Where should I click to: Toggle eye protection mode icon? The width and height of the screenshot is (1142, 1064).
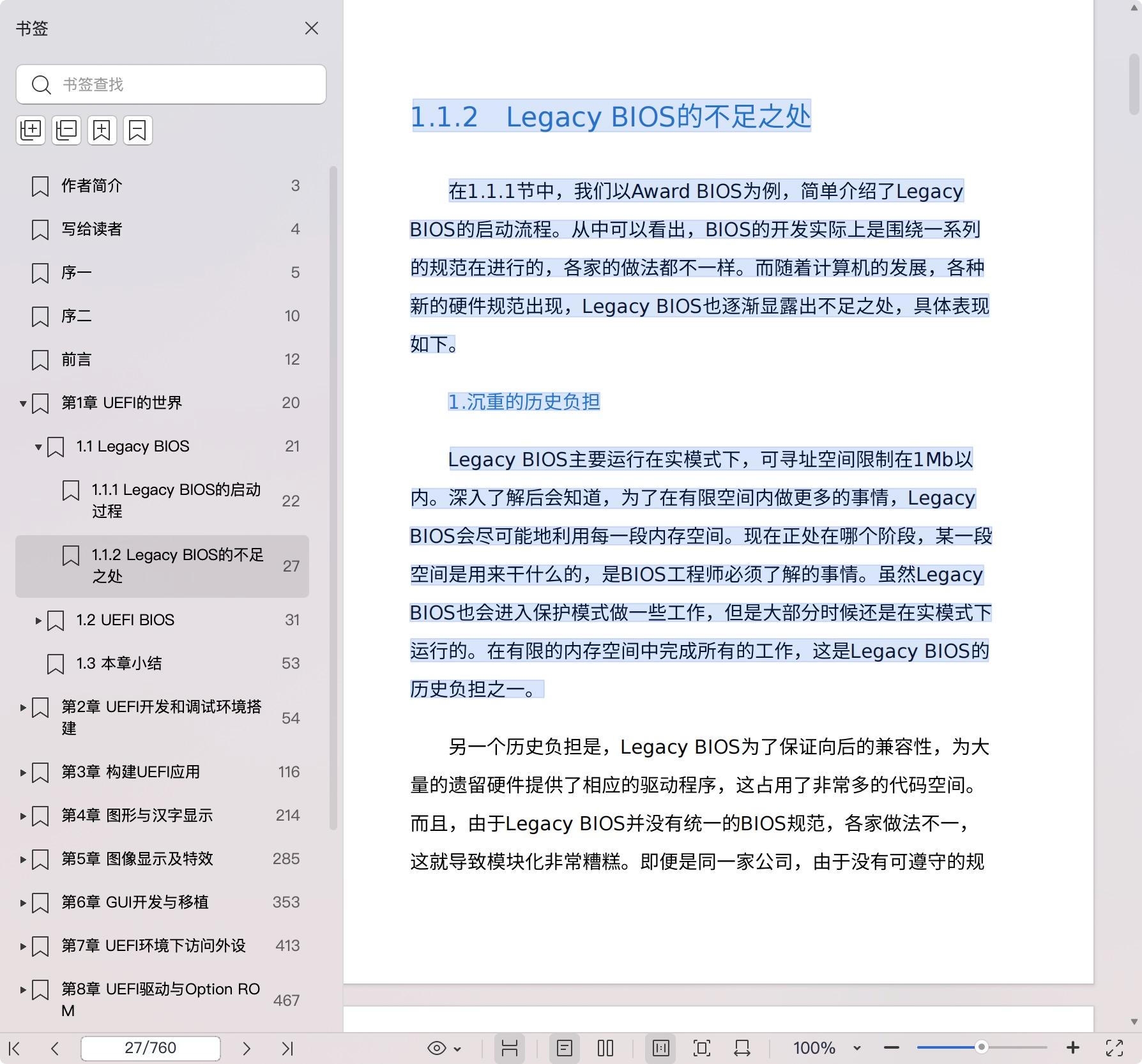pyautogui.click(x=437, y=1048)
